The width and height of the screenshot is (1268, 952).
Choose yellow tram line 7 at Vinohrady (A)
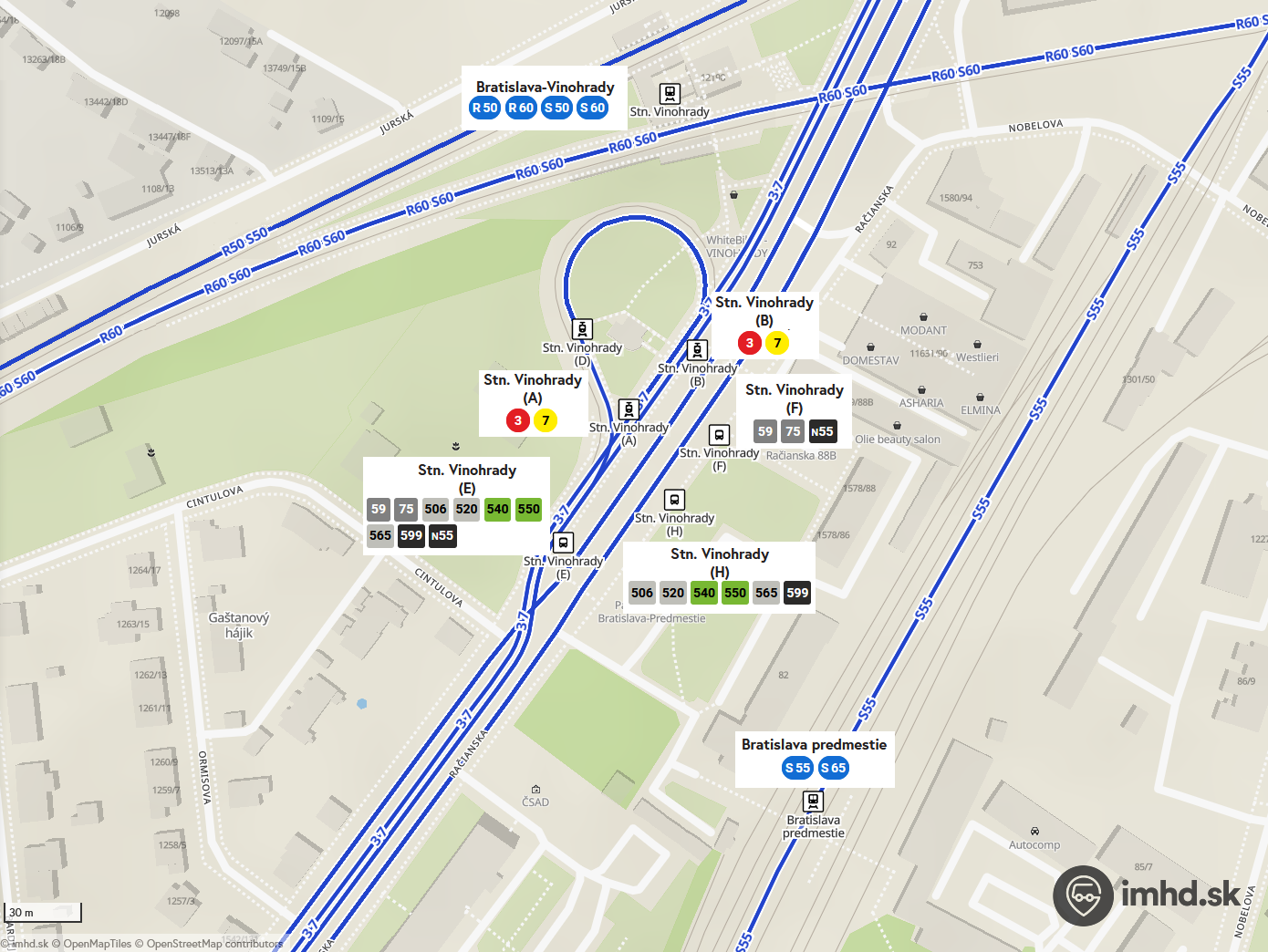(546, 420)
